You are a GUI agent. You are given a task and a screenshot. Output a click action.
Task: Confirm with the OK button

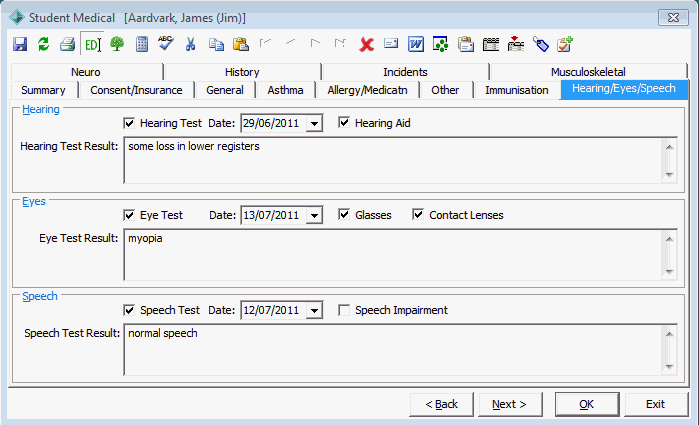587,404
